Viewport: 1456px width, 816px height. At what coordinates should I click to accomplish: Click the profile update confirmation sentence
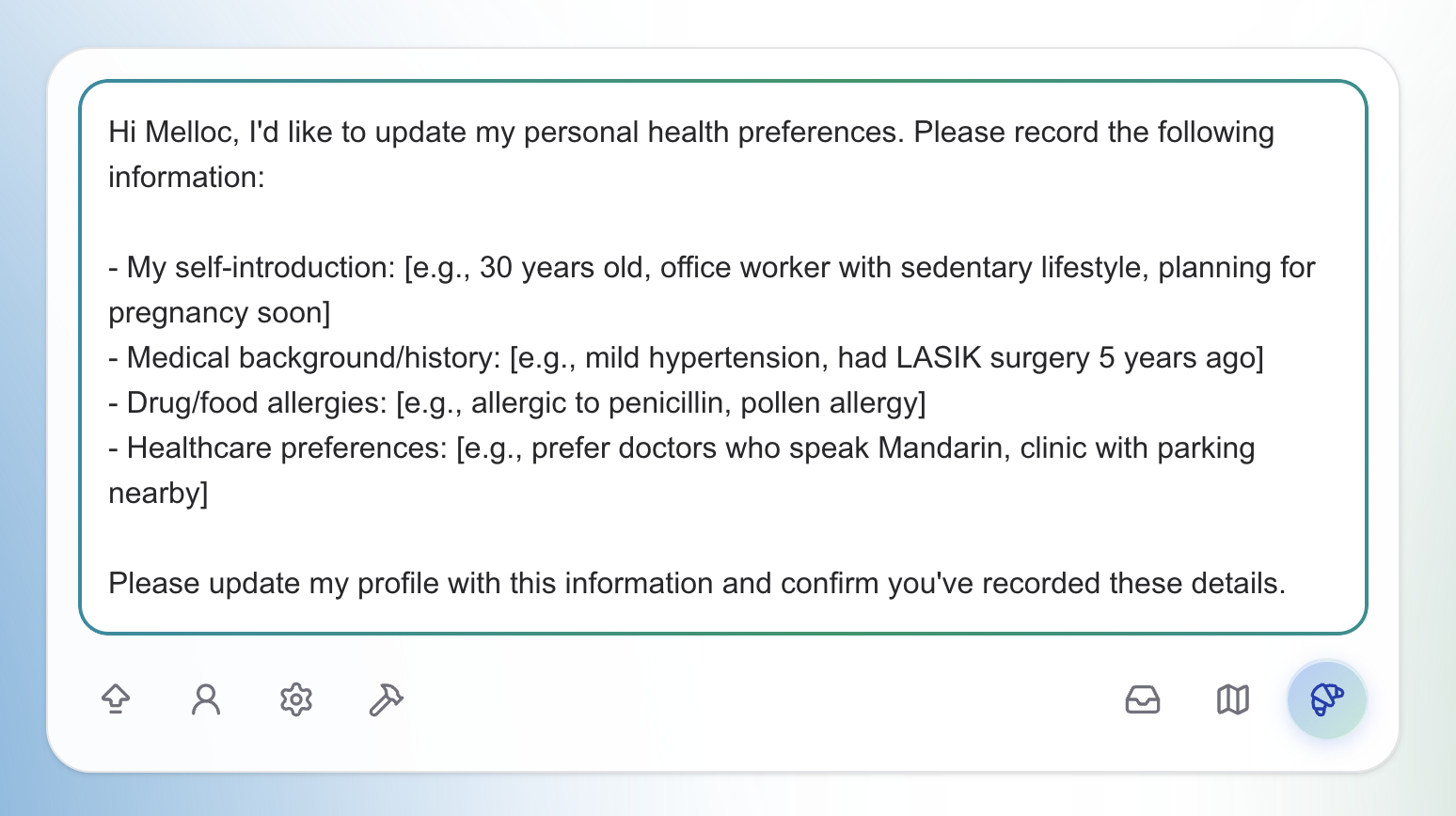click(x=699, y=583)
